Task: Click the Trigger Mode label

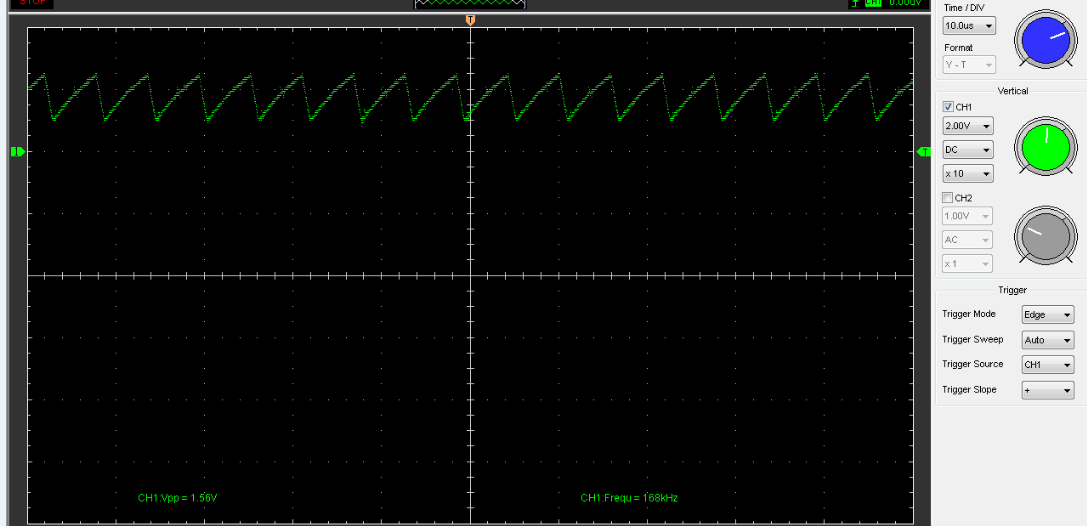Action: coord(968,314)
